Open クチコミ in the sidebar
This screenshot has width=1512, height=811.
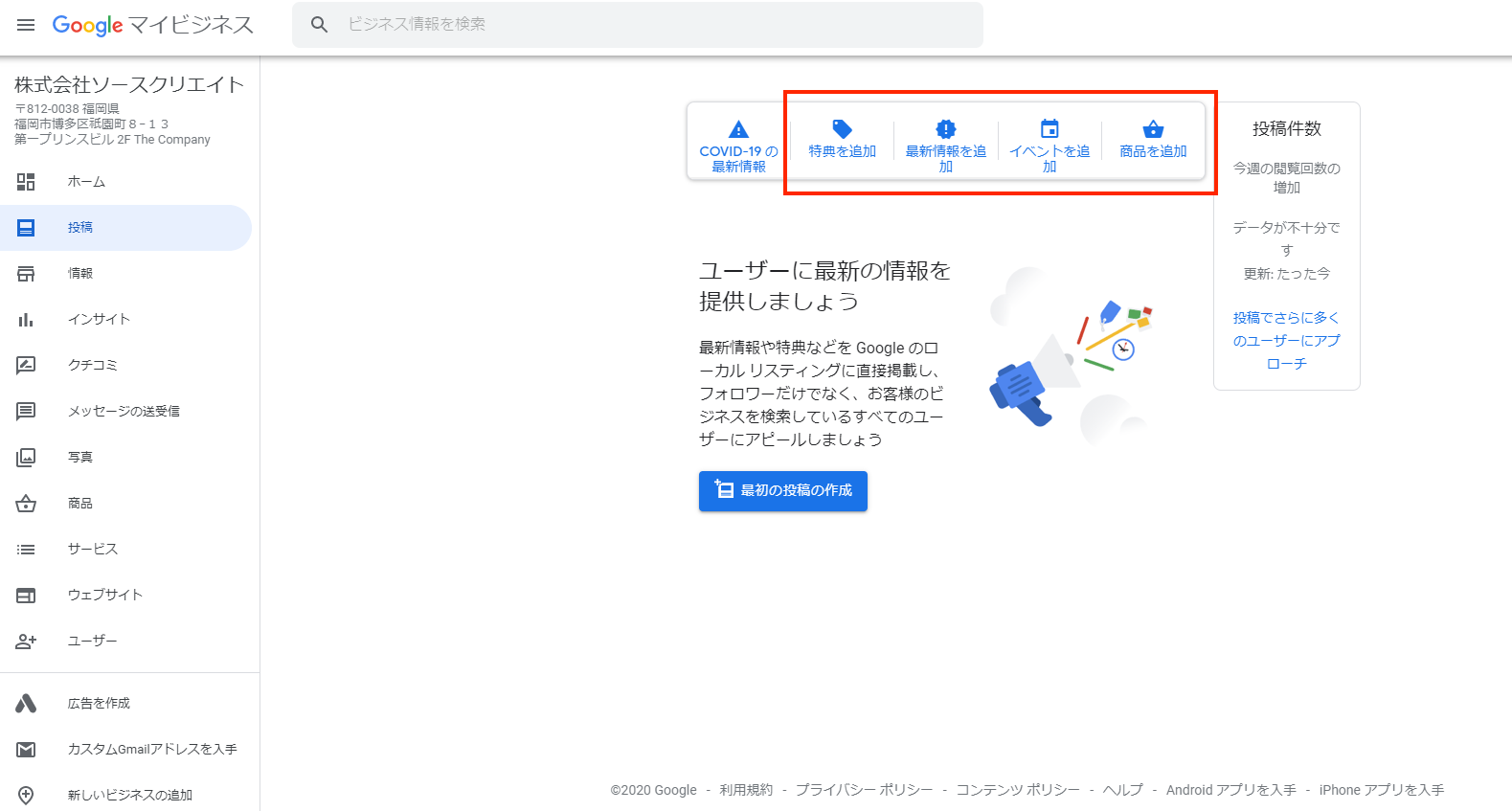pyautogui.click(x=125, y=366)
